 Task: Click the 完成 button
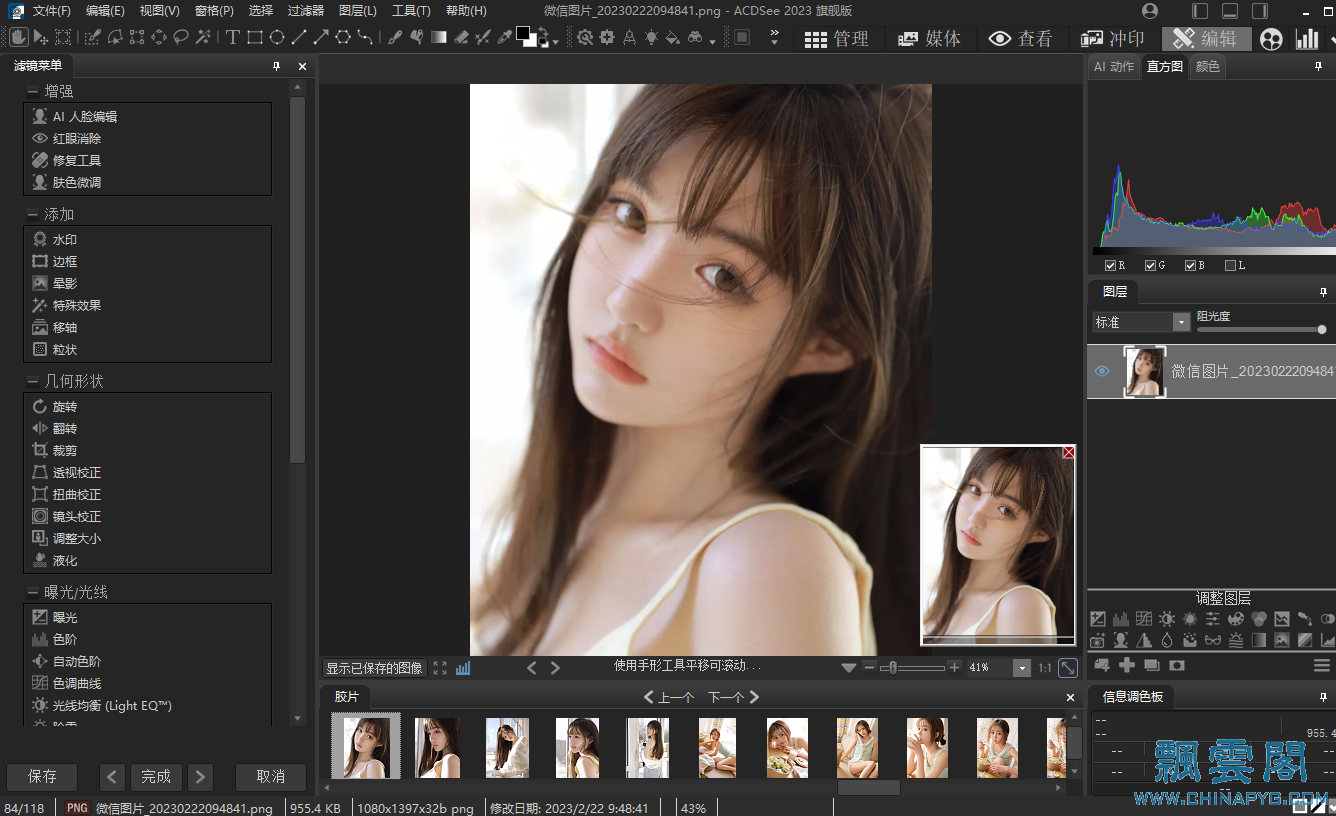[156, 776]
